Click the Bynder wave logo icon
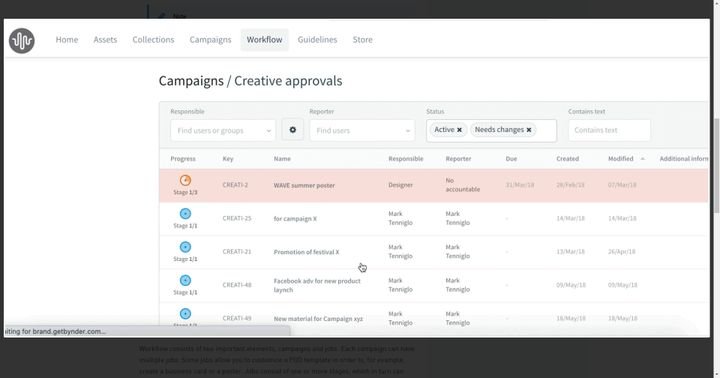Screen dimensions: 720x378 point(22,40)
